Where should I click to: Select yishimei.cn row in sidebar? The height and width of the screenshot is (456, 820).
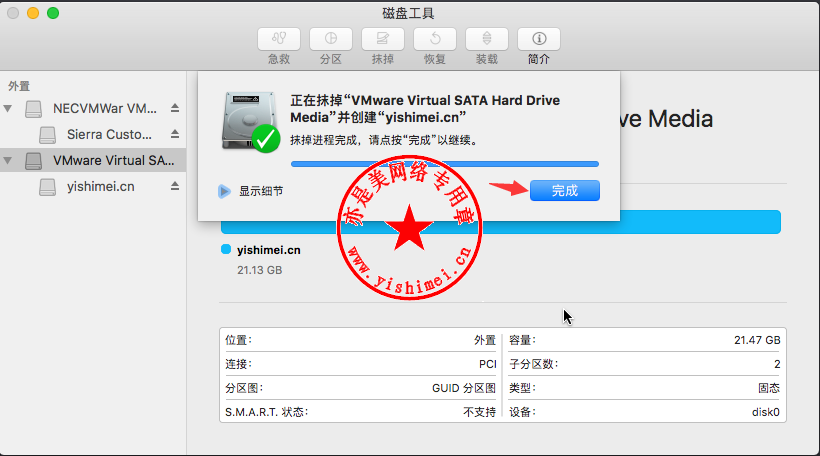click(x=93, y=187)
